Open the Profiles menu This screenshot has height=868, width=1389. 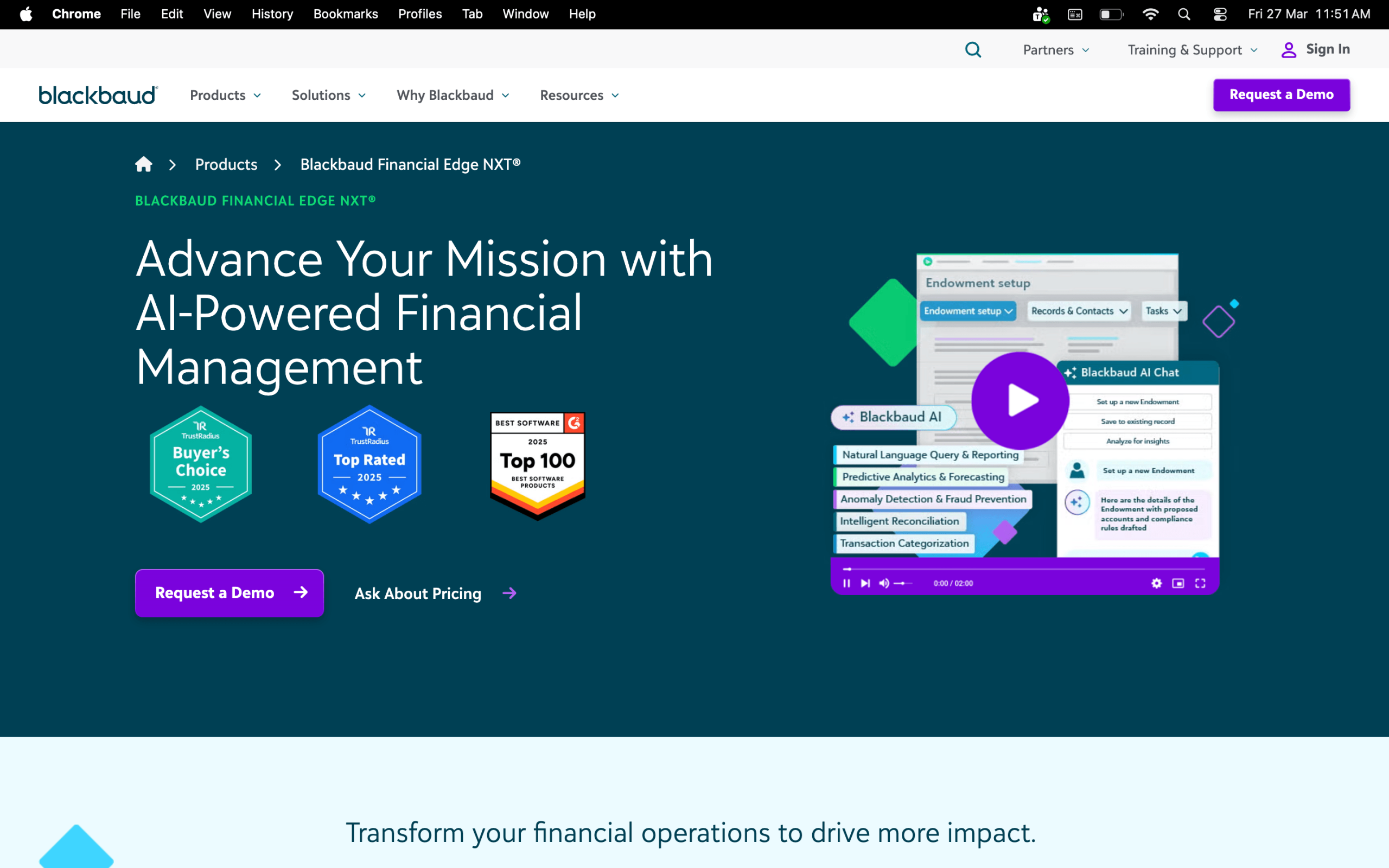(x=420, y=14)
